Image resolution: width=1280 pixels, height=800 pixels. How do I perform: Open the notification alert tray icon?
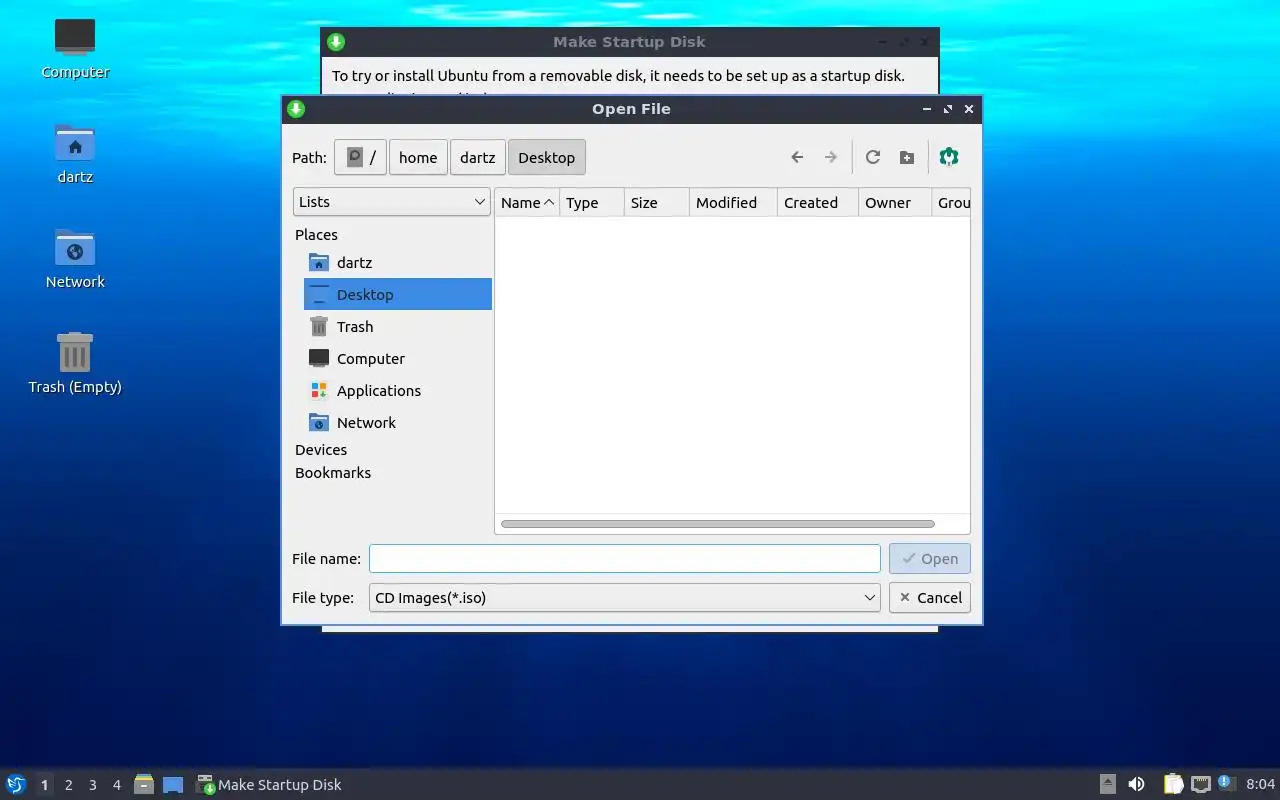(1227, 784)
